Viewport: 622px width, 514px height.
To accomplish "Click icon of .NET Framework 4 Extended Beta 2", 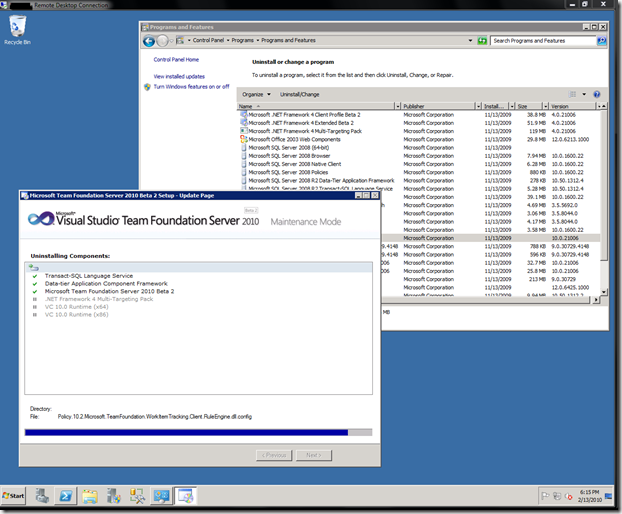I will pyautogui.click(x=244, y=123).
